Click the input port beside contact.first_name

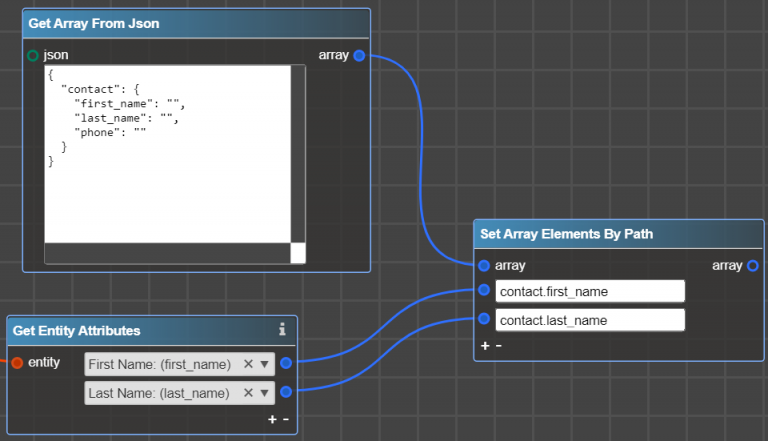(484, 290)
